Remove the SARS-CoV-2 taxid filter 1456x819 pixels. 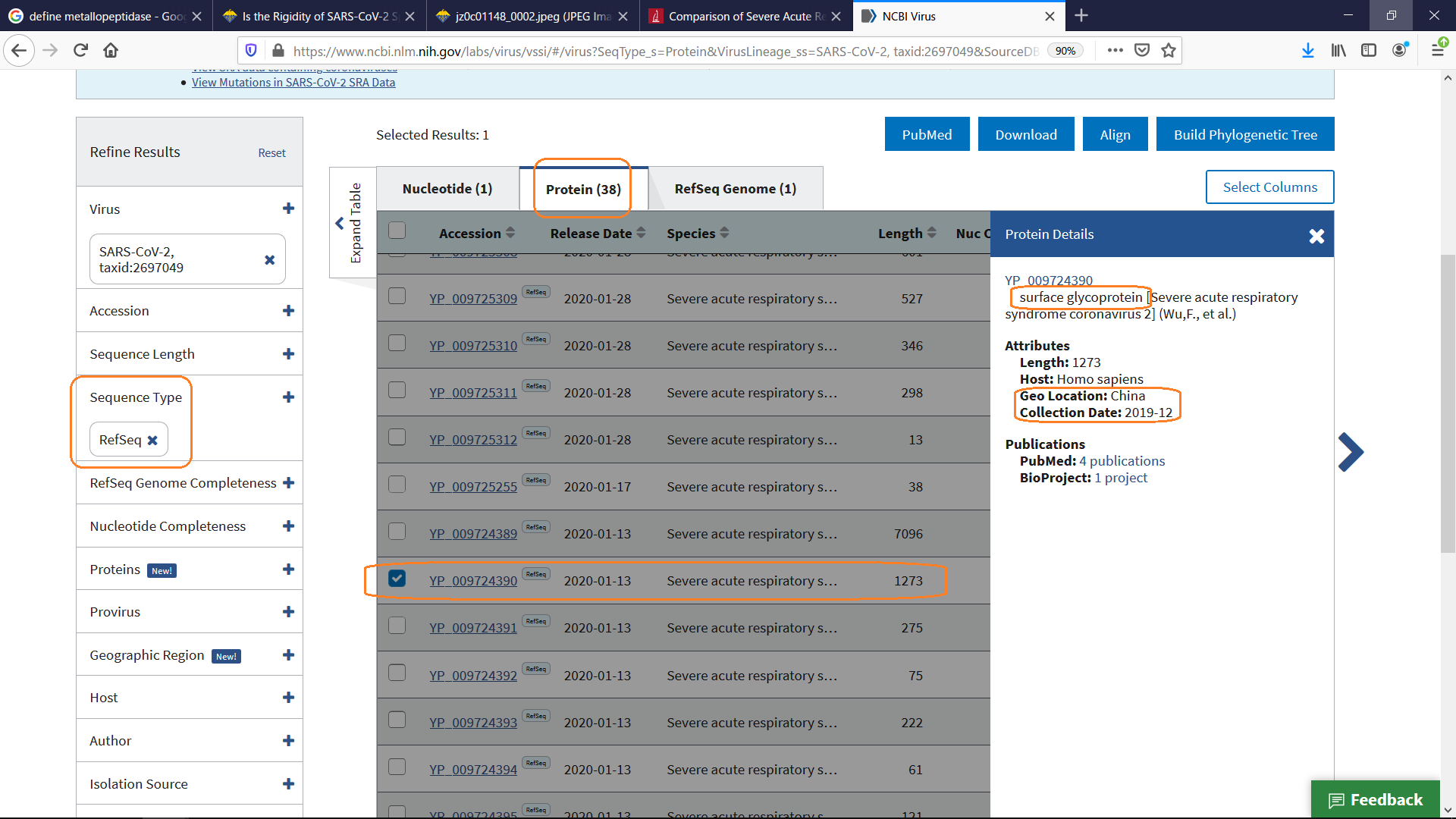point(270,260)
